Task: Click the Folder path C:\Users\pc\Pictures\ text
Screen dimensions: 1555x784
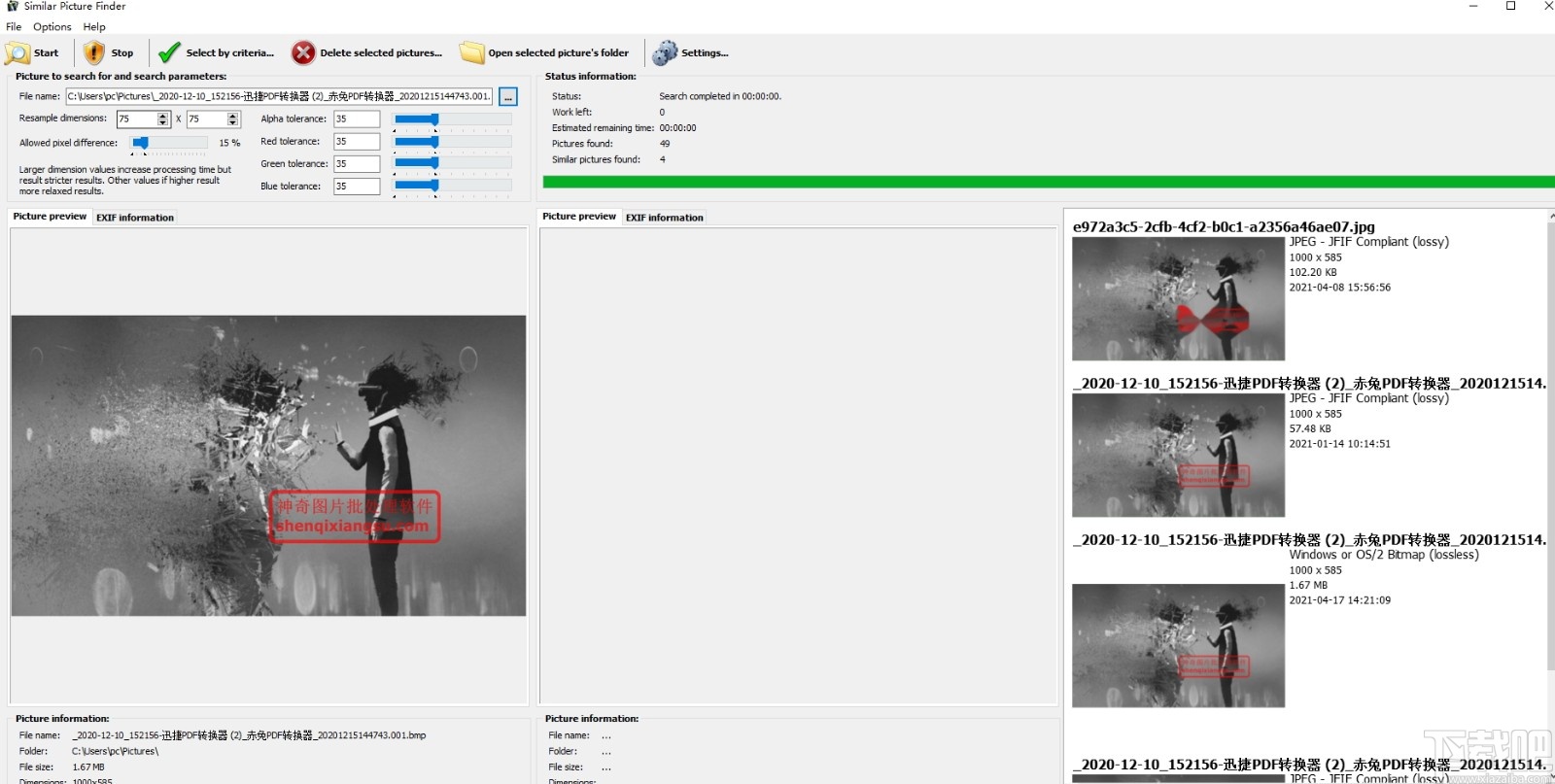Action: [x=115, y=751]
